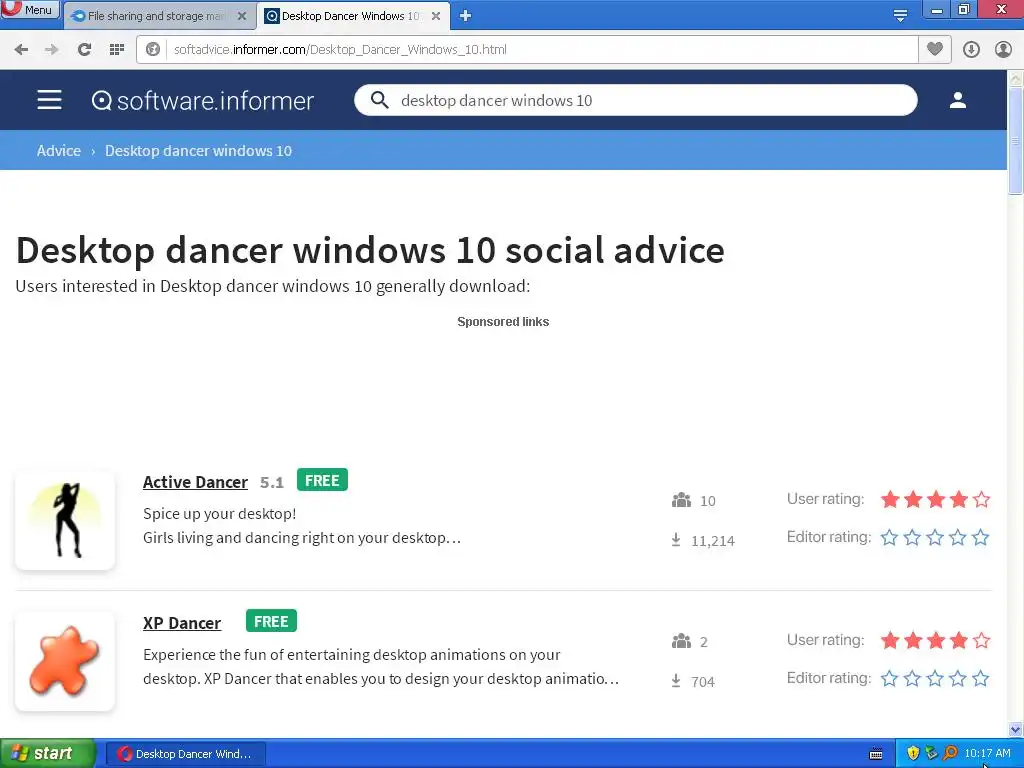
Task: Close the Desktop Dancer Windows 10 tab
Action: pyautogui.click(x=436, y=16)
